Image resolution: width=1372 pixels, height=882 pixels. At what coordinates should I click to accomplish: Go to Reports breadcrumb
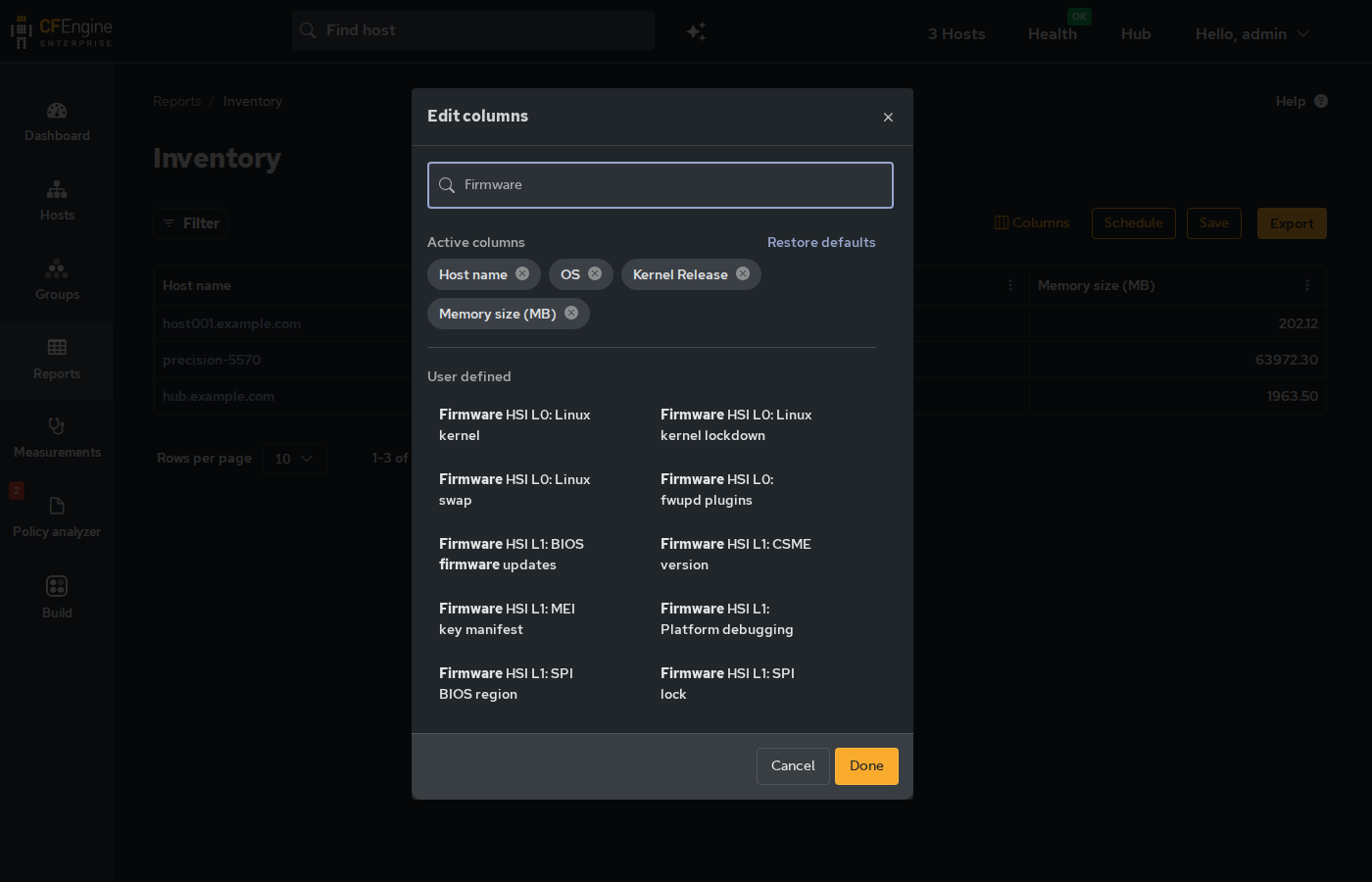tap(176, 101)
